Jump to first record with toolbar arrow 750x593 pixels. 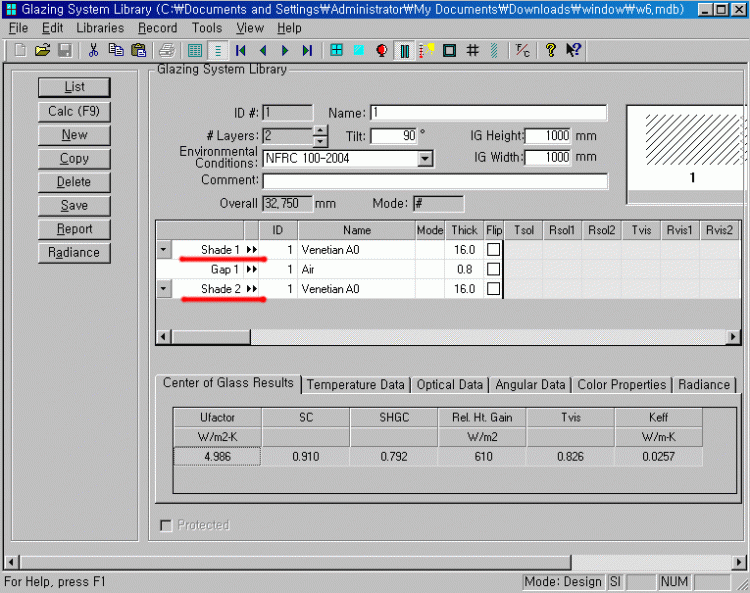pos(241,50)
